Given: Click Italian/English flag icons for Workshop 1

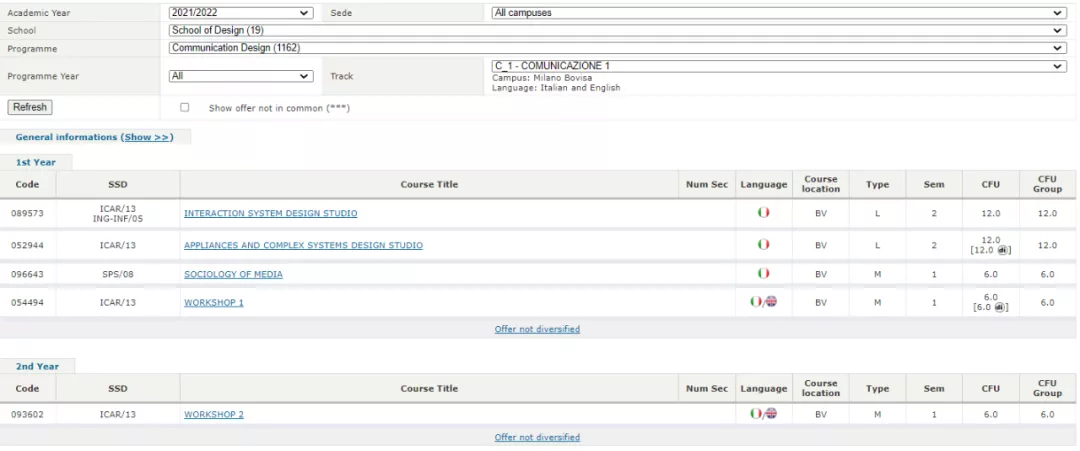Looking at the screenshot, I should (x=763, y=302).
